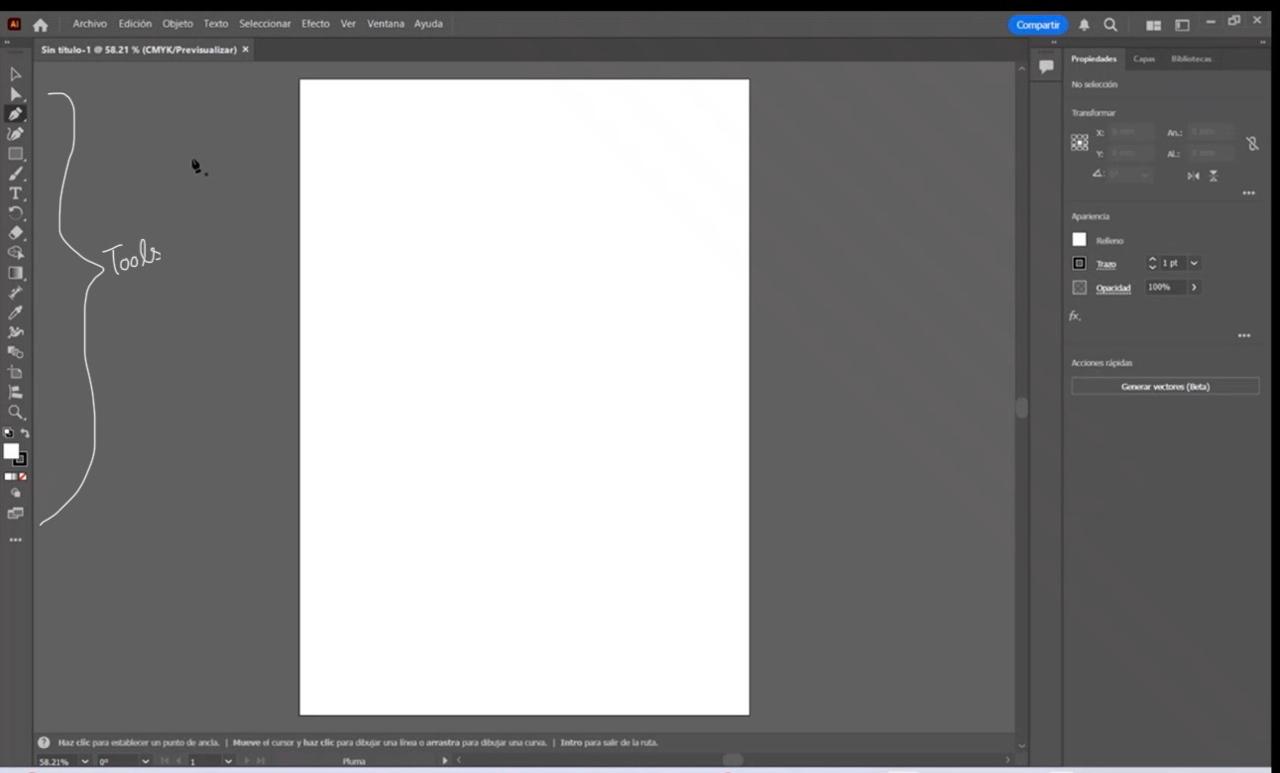The height and width of the screenshot is (773, 1280).
Task: Open the Edición menu
Action: click(x=135, y=24)
